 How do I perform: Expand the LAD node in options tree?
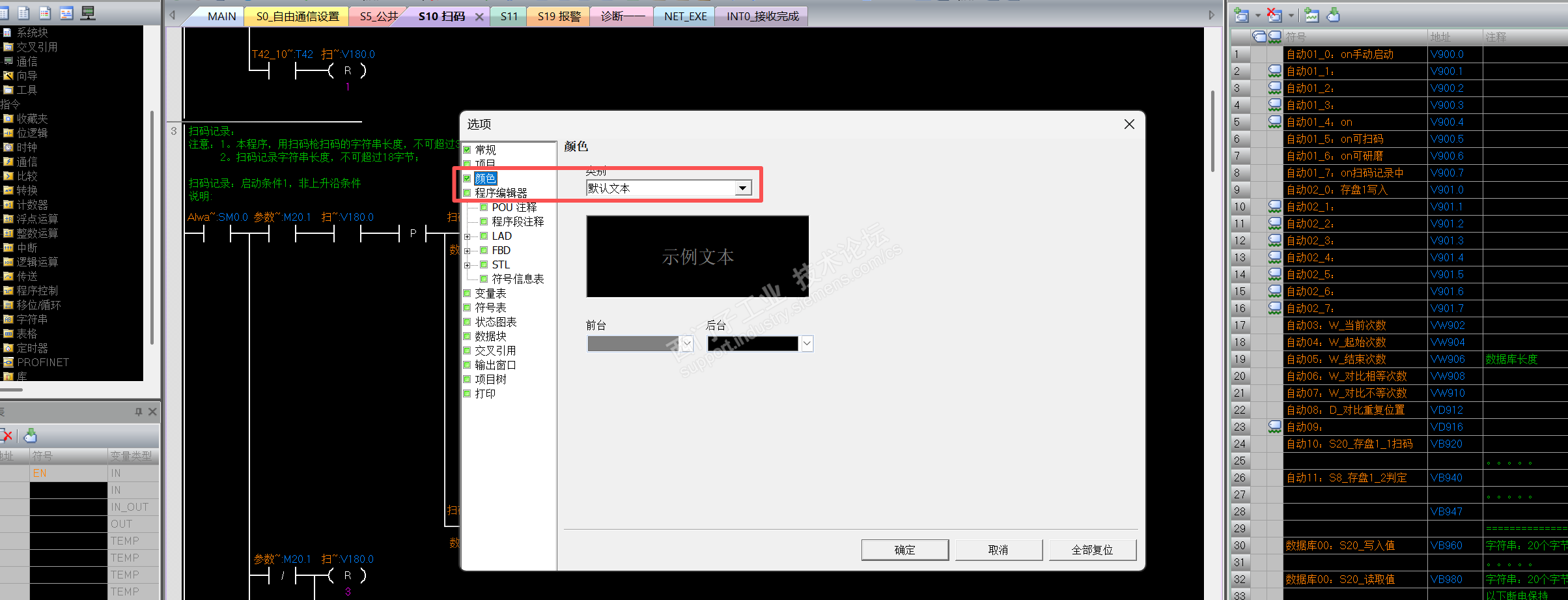(x=467, y=236)
